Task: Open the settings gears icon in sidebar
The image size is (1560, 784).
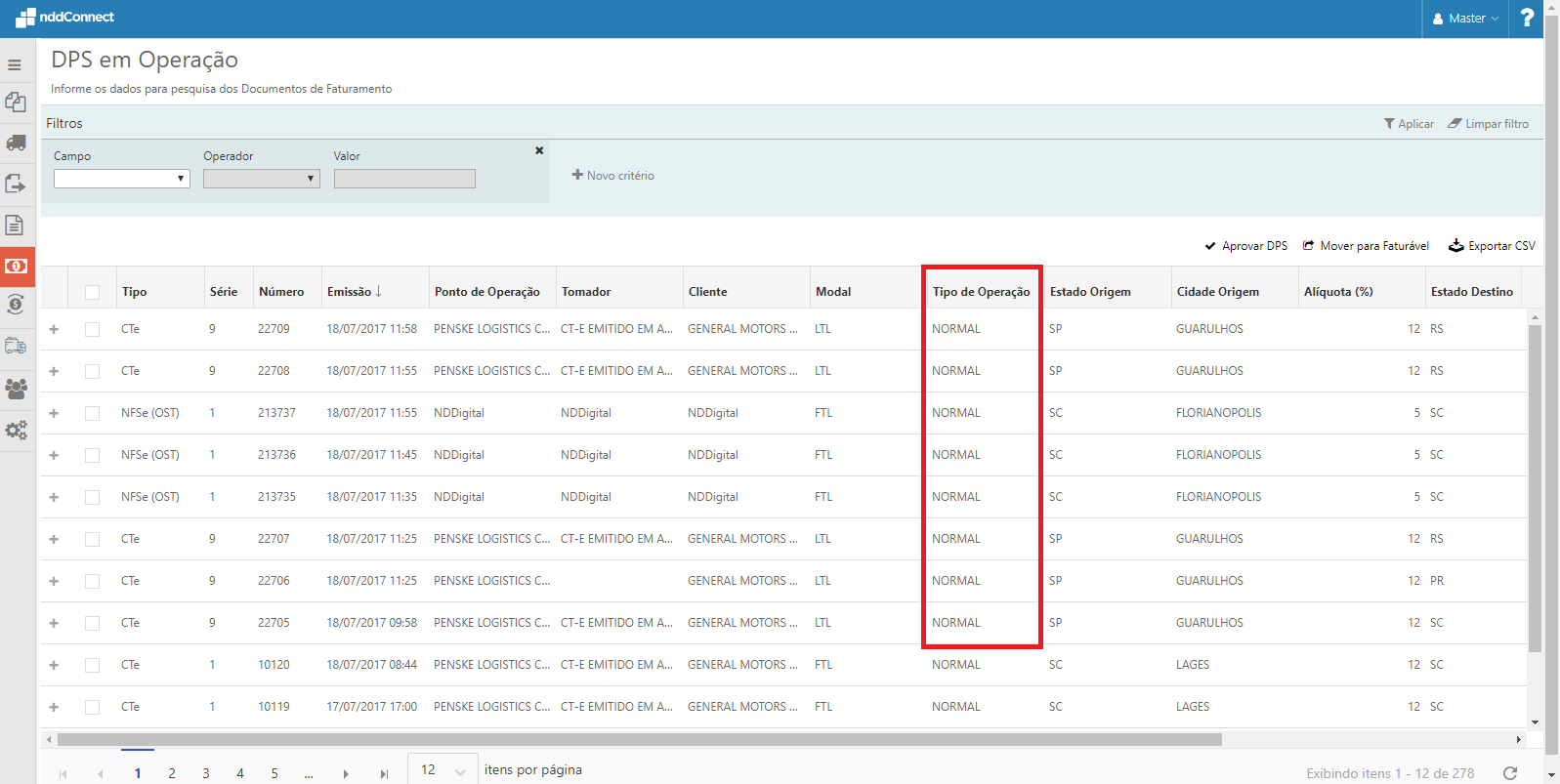Action: [x=16, y=430]
